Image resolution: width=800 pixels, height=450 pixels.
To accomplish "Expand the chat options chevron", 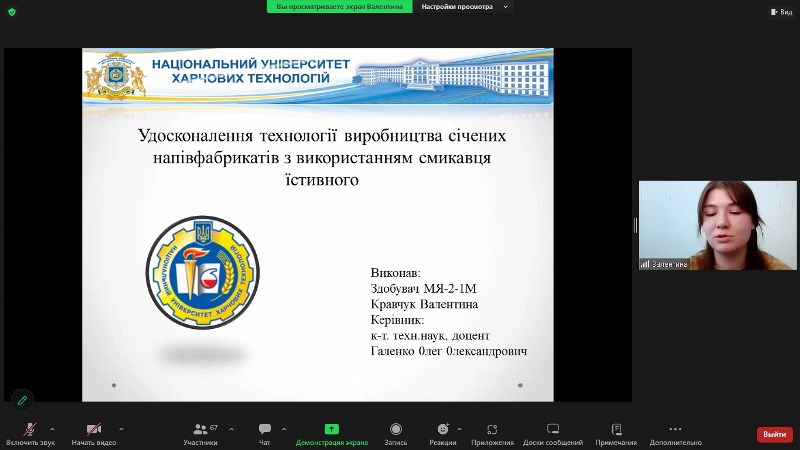I will (x=284, y=429).
